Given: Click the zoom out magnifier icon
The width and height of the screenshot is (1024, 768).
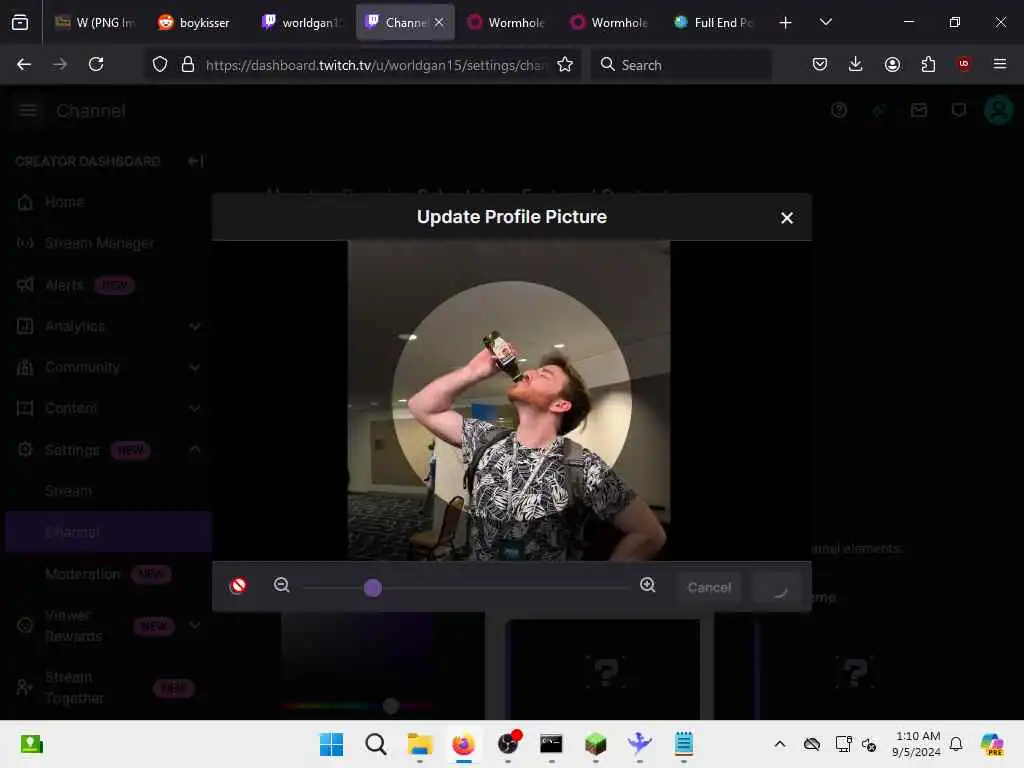Looking at the screenshot, I should pyautogui.click(x=281, y=585).
